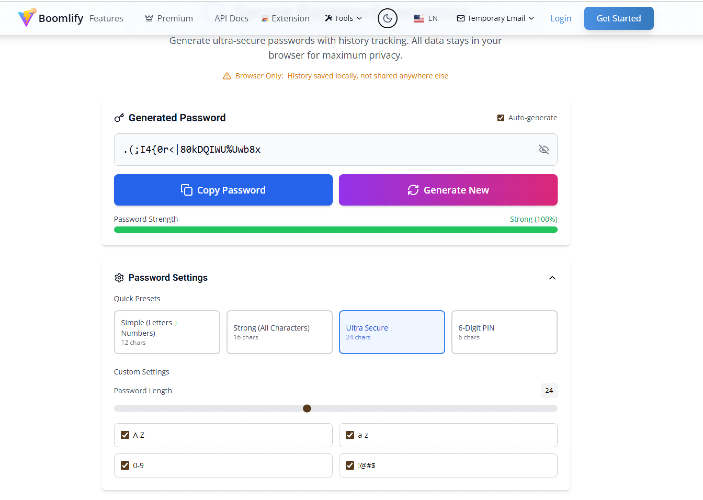Open the Tools dropdown menu

click(x=343, y=18)
